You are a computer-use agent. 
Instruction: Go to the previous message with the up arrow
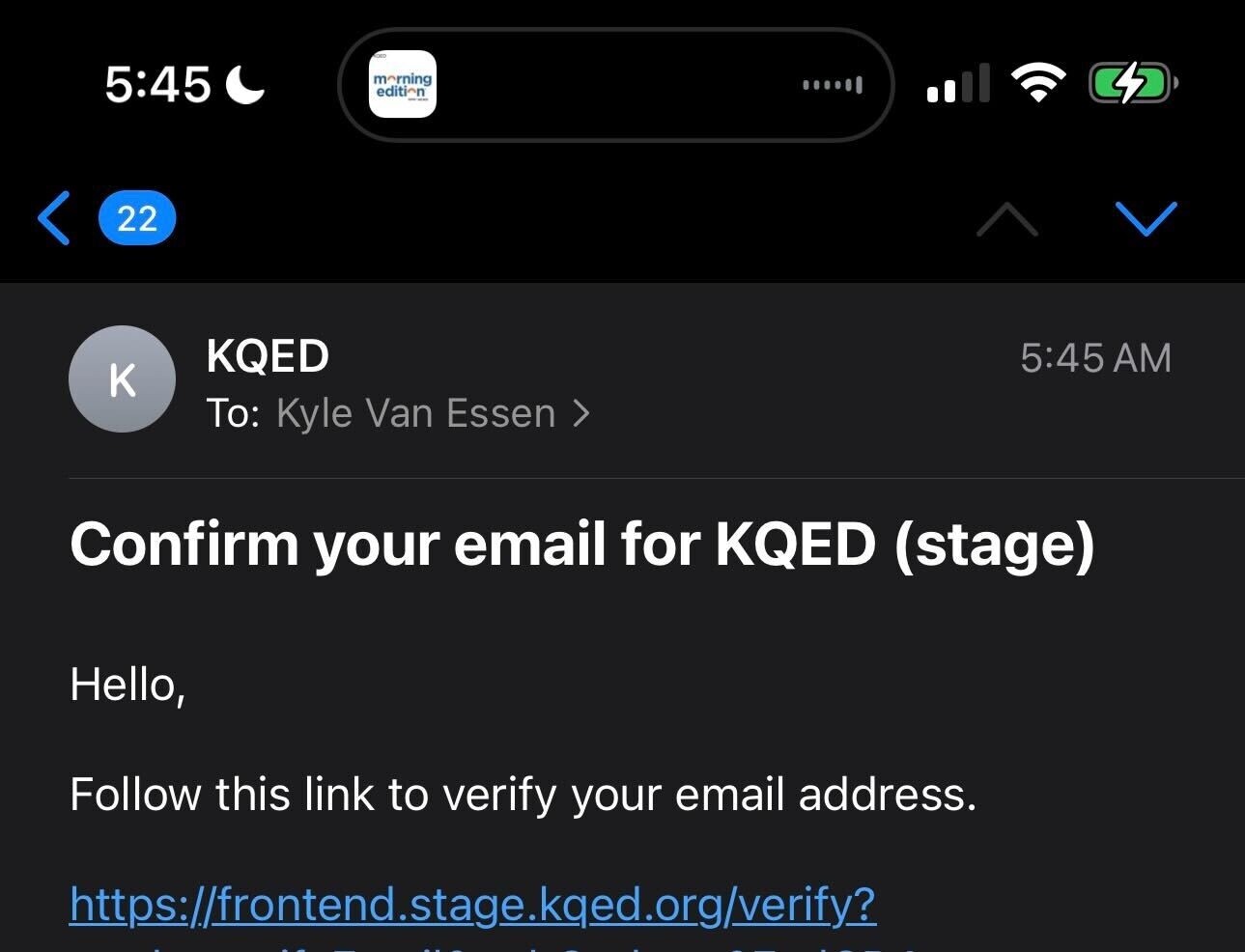coord(1006,219)
